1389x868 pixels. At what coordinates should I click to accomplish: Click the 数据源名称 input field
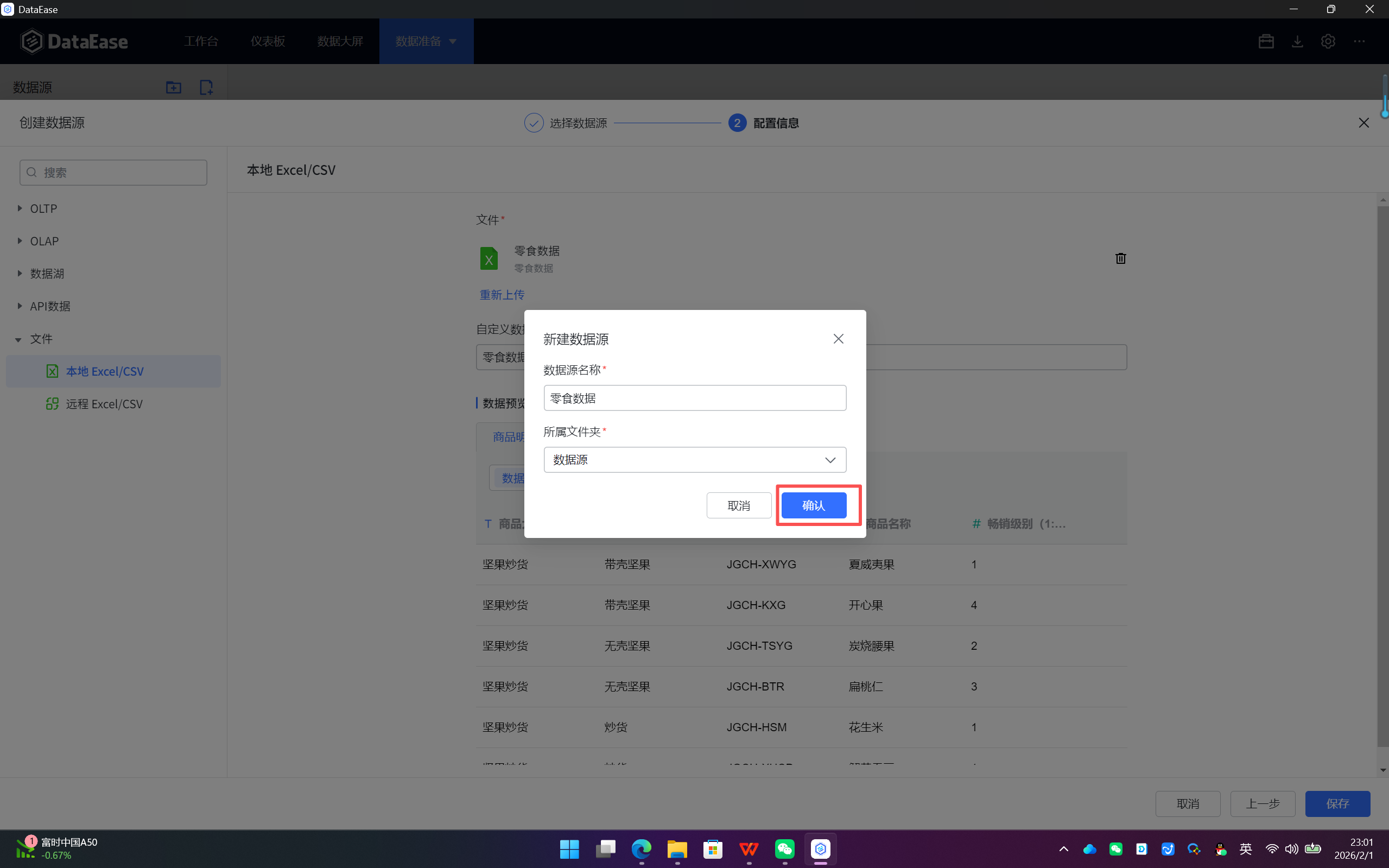(695, 398)
